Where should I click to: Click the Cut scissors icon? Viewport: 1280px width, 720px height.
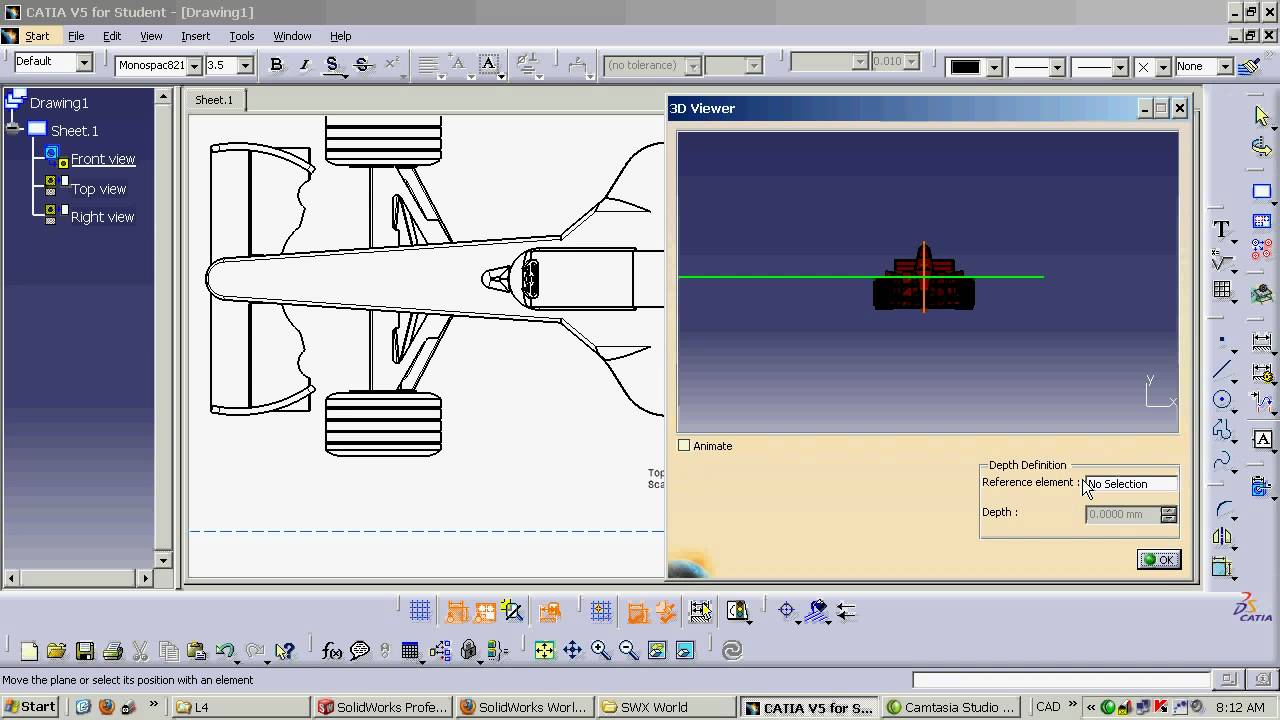click(x=141, y=651)
